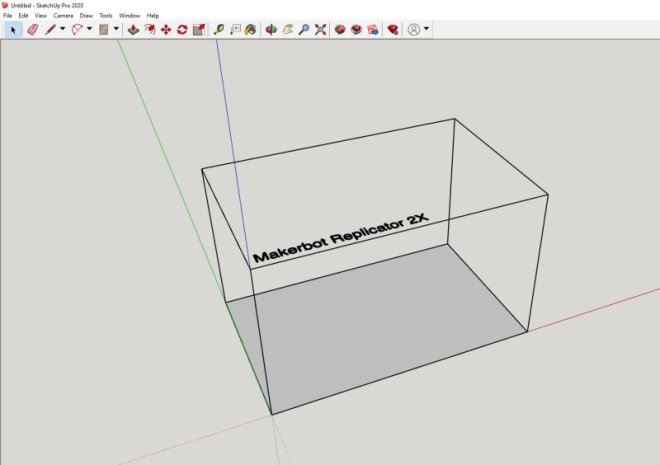
Task: Select the Text label tool
Action: (x=235, y=30)
